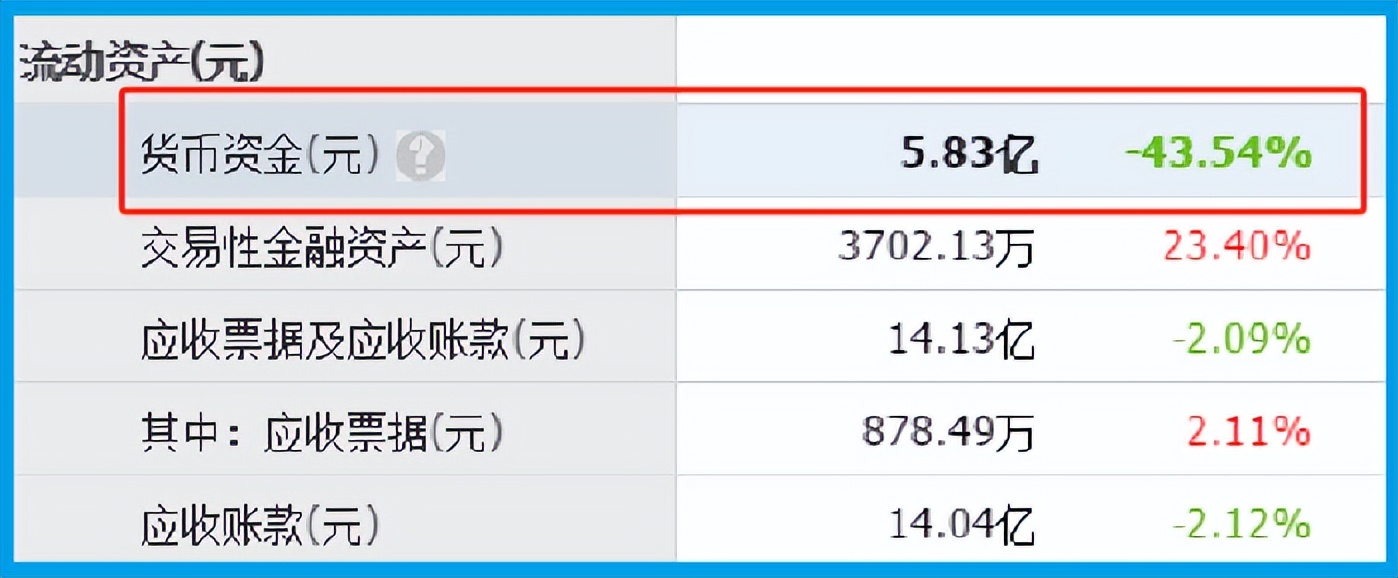This screenshot has width=1398, height=578.
Task: Click the 878.49万 value cell
Action: [x=946, y=433]
